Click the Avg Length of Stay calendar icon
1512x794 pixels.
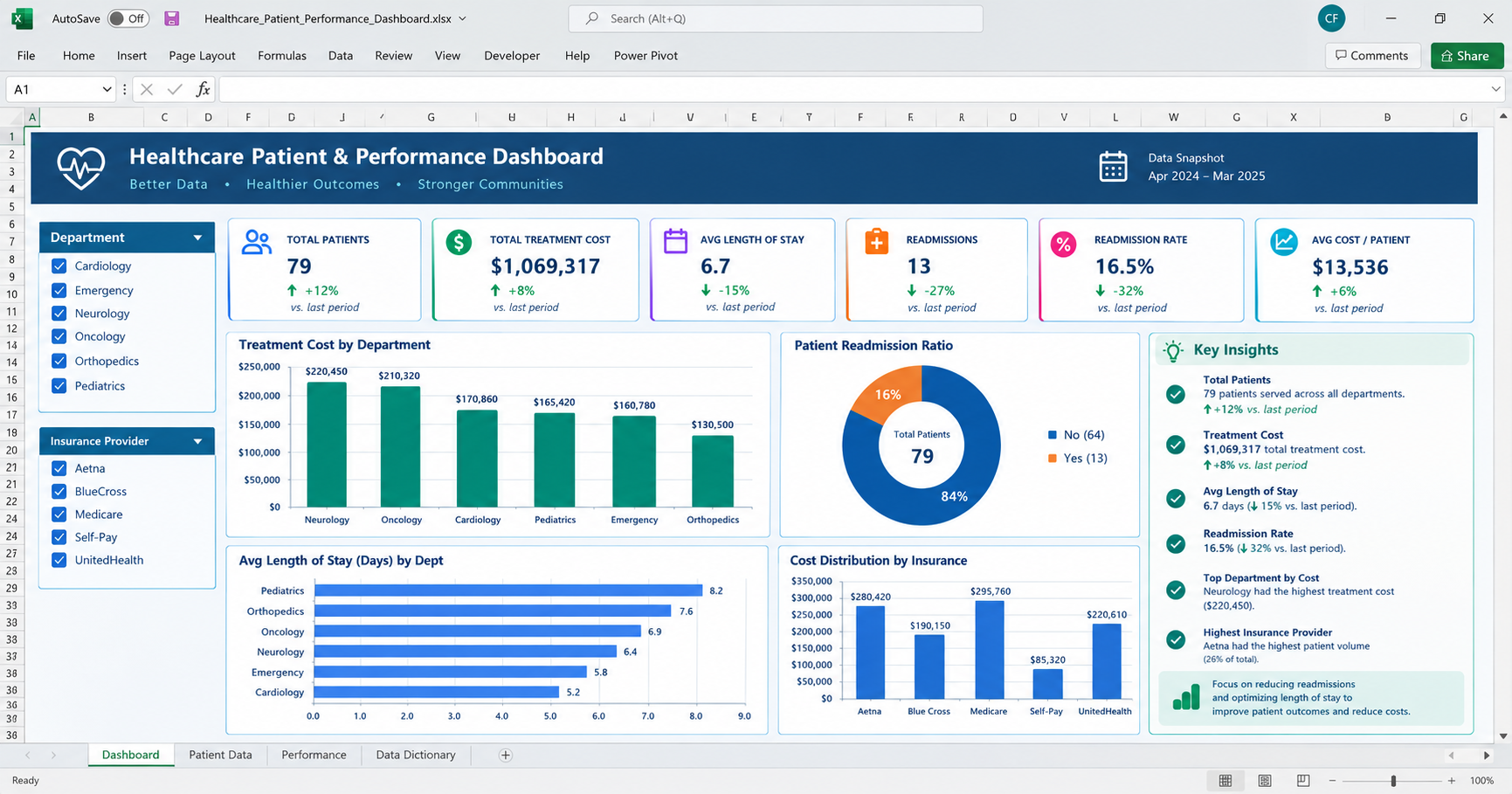(675, 241)
